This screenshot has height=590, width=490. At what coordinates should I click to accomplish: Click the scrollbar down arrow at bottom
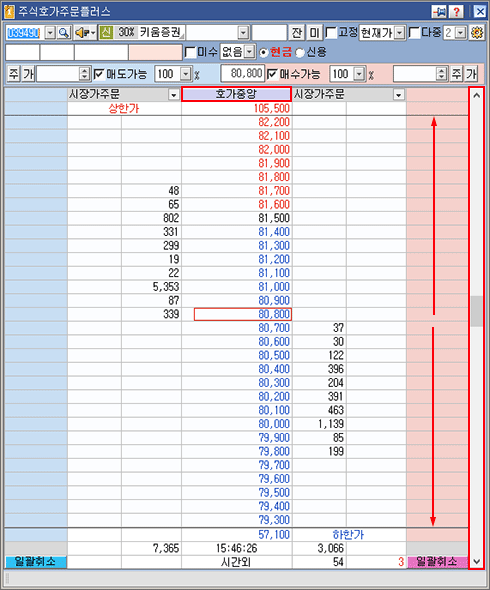pyautogui.click(x=476, y=561)
